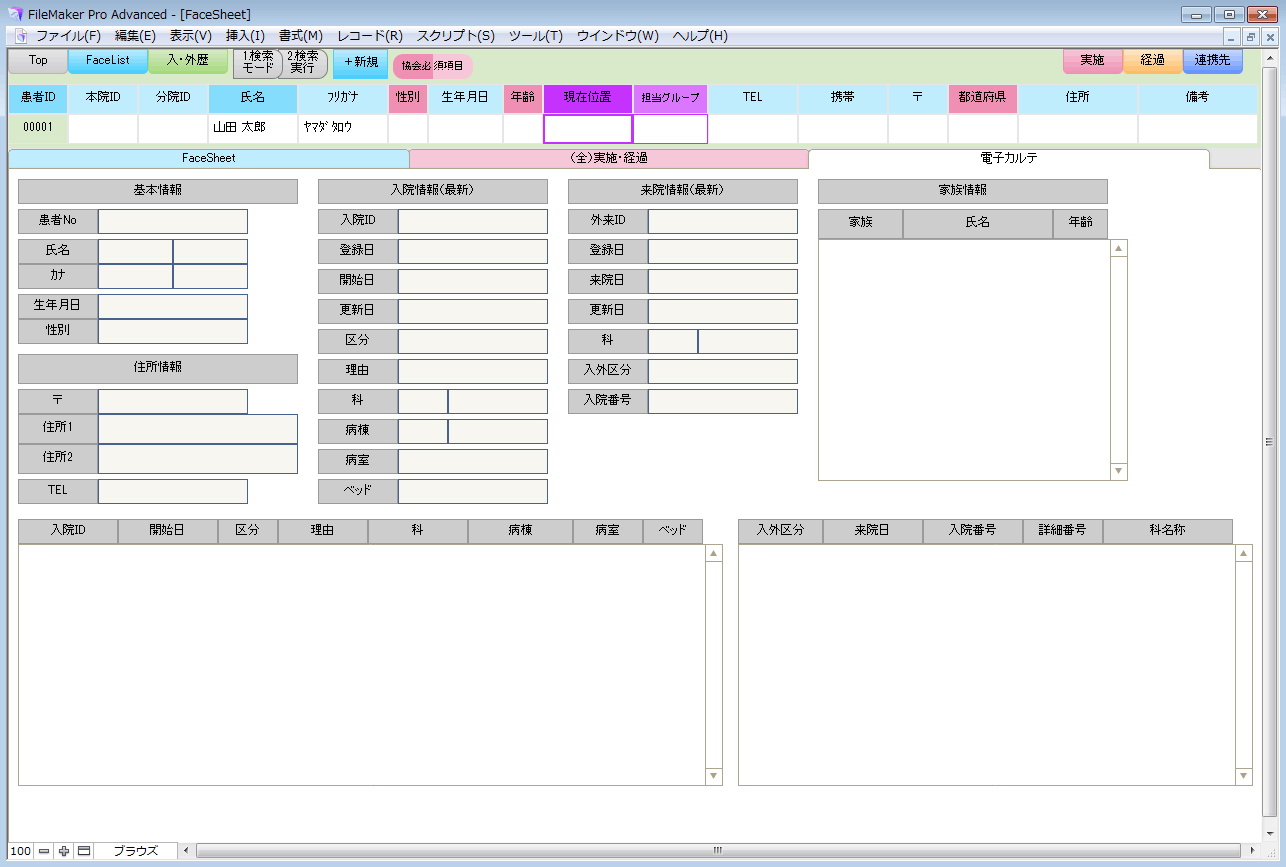This screenshot has height=867, width=1286.
Task: Click the 実施 button
Action: coord(1093,61)
